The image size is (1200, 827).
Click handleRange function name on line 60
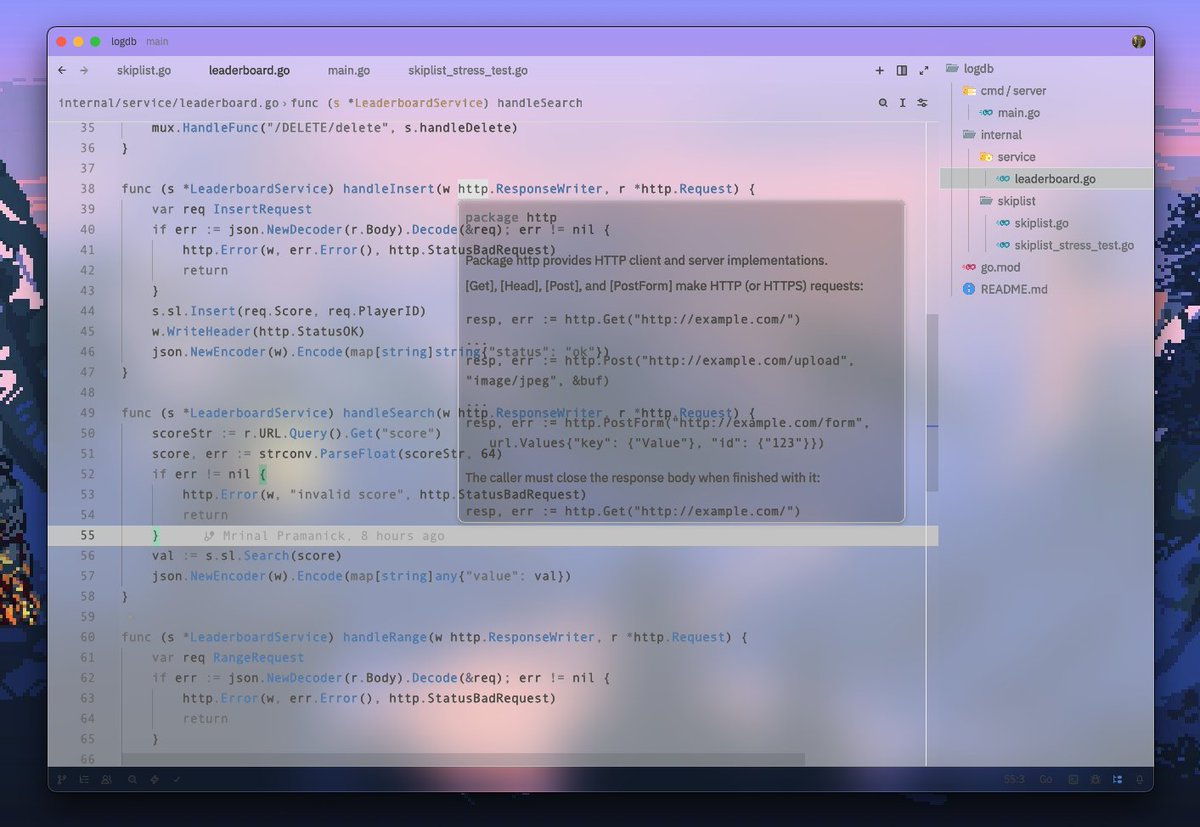pos(385,637)
